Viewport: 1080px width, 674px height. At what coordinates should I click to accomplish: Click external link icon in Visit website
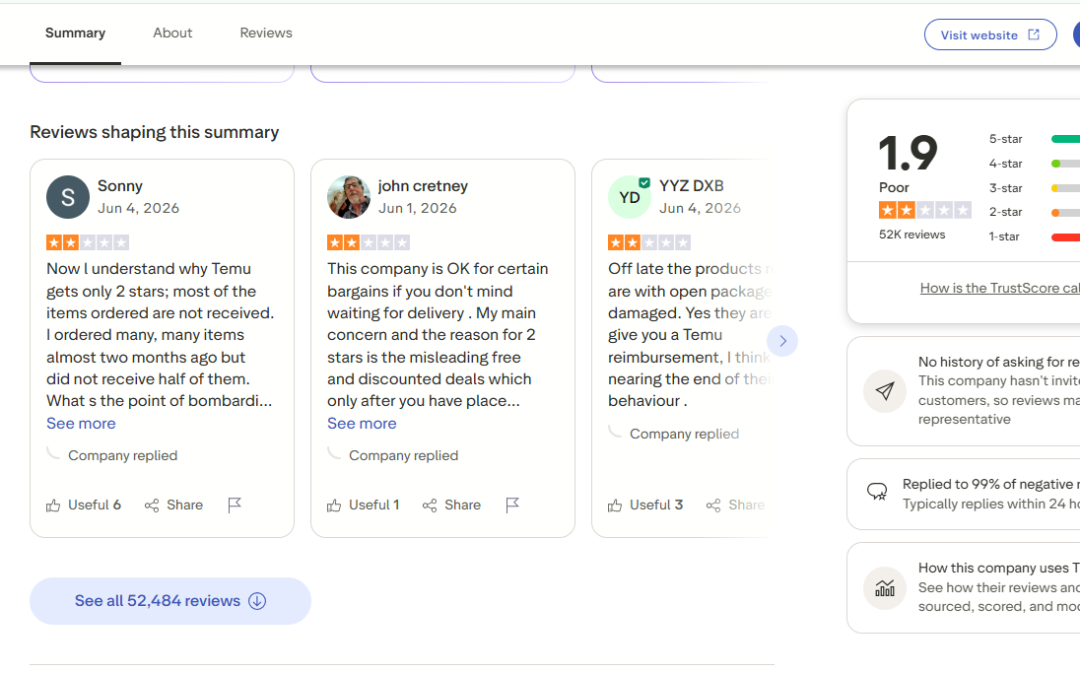click(1034, 34)
